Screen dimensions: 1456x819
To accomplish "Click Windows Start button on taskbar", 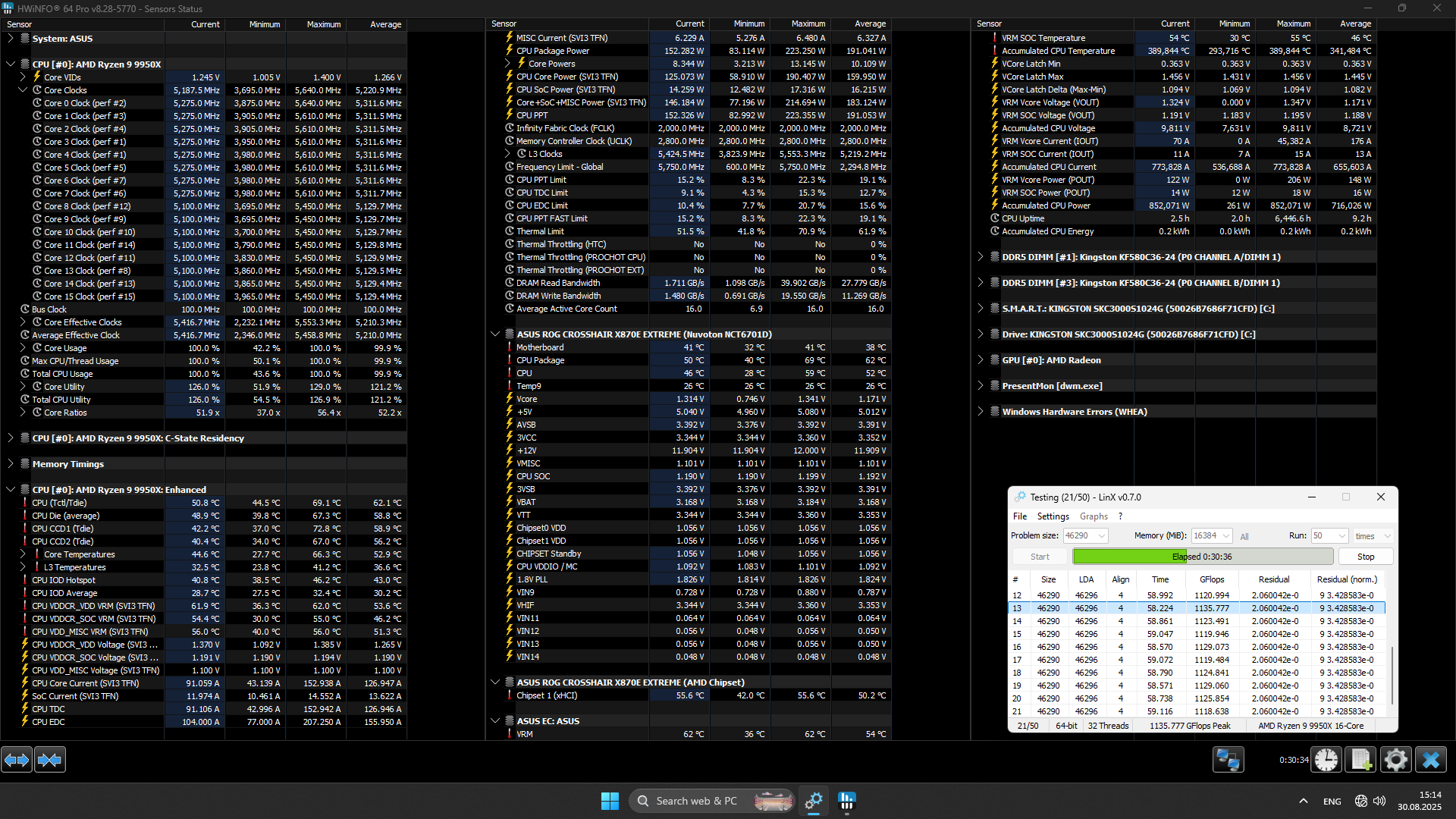I will [610, 801].
